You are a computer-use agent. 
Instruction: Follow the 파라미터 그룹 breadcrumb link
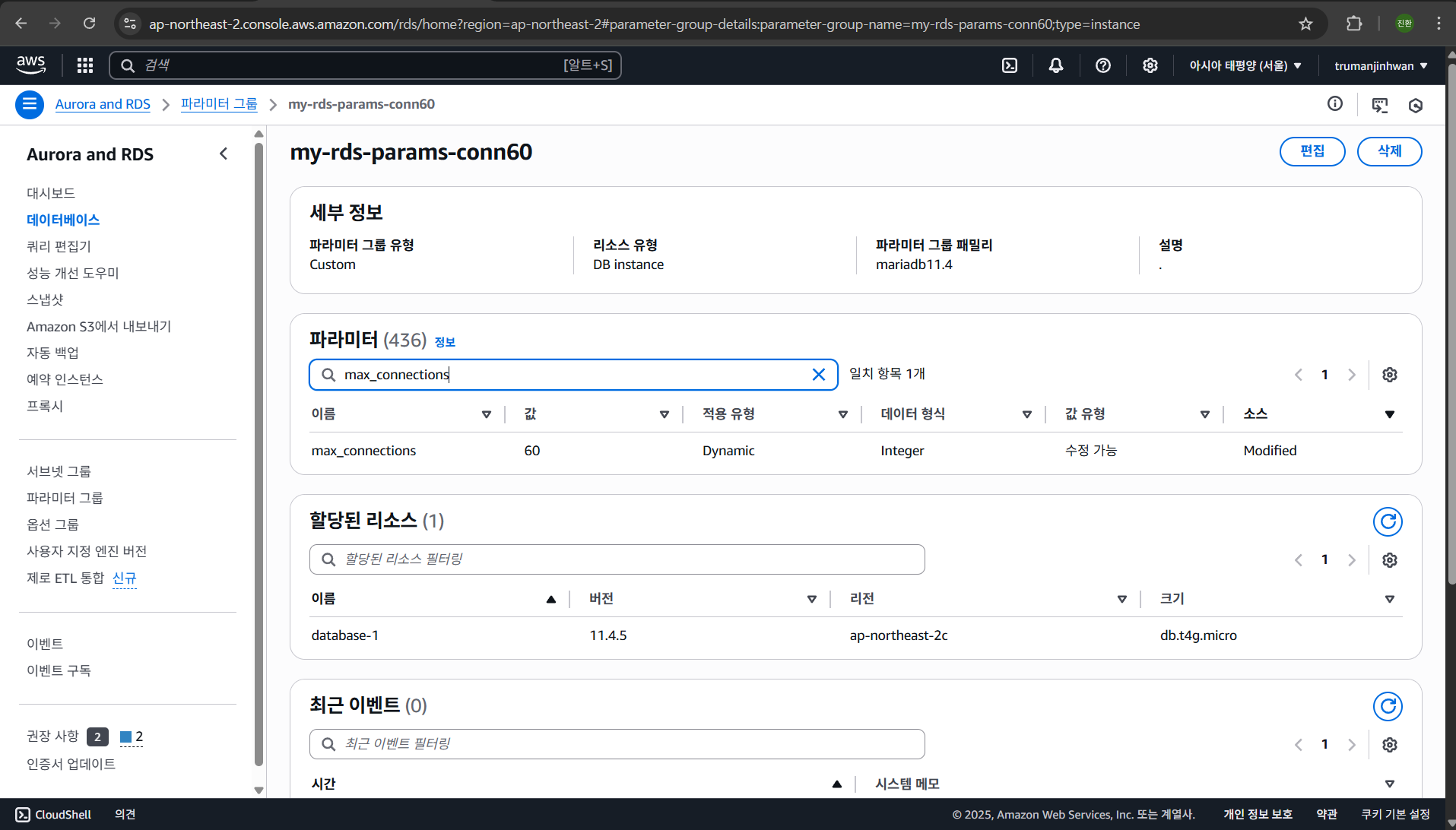(219, 104)
